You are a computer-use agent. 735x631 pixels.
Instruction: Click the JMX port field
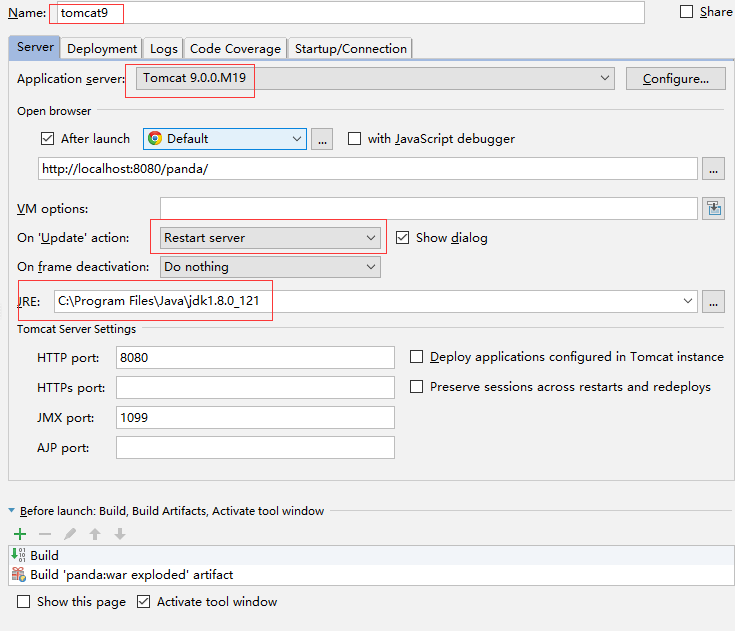pos(255,418)
